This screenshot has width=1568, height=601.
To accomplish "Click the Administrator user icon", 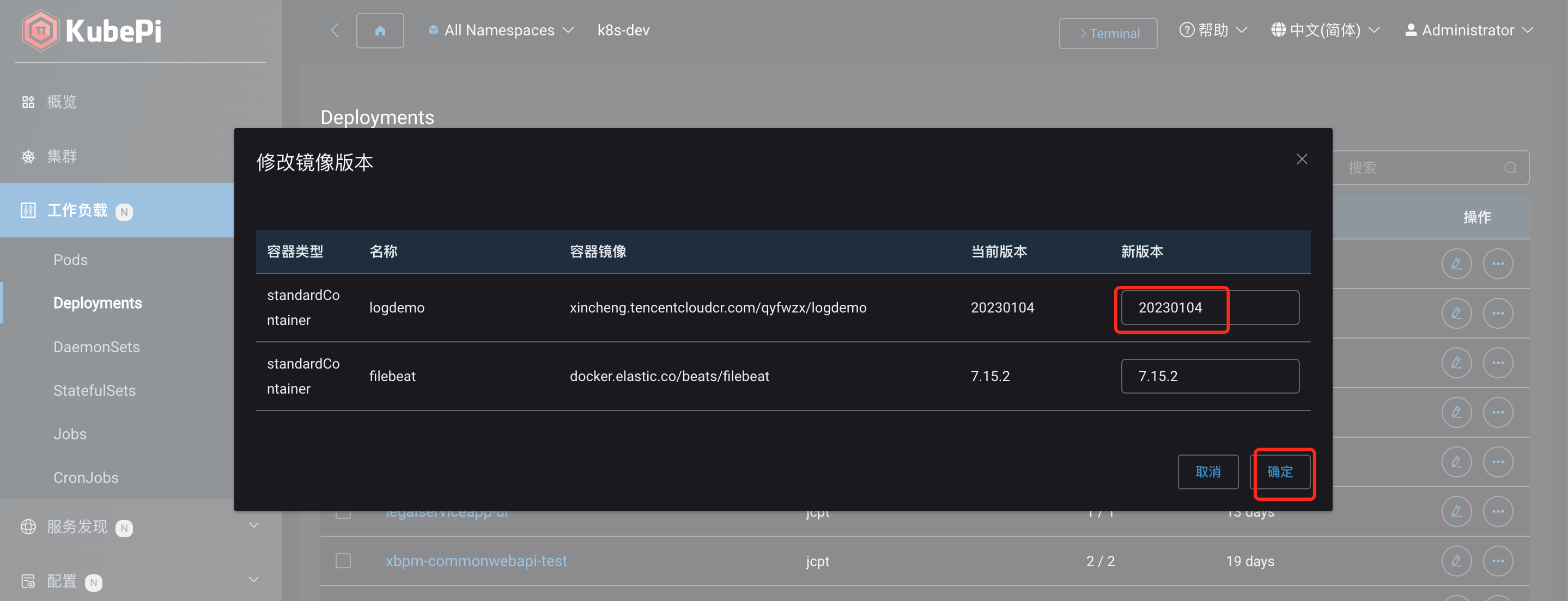I will tap(1412, 29).
